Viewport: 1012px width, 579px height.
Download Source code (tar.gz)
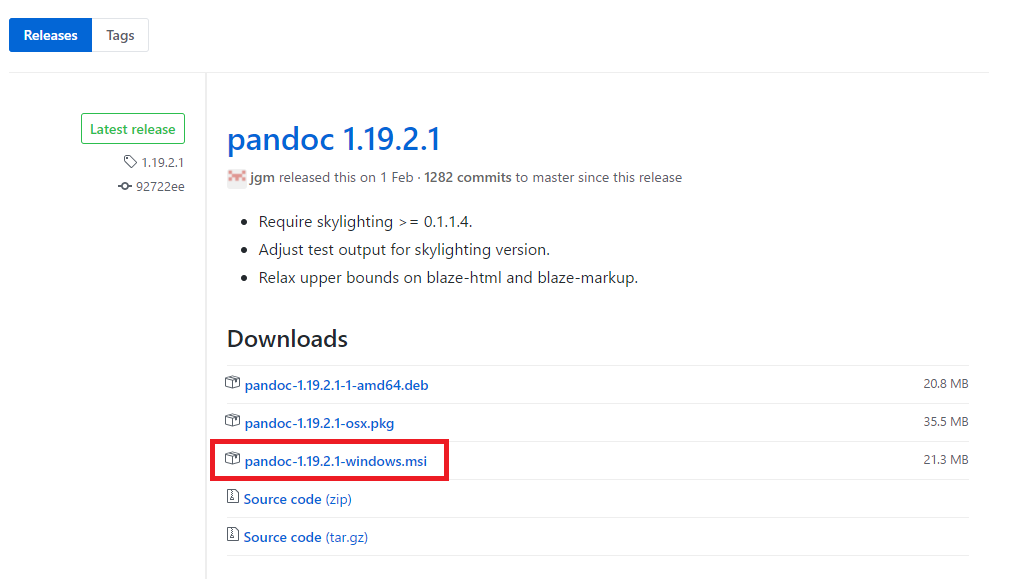point(306,537)
